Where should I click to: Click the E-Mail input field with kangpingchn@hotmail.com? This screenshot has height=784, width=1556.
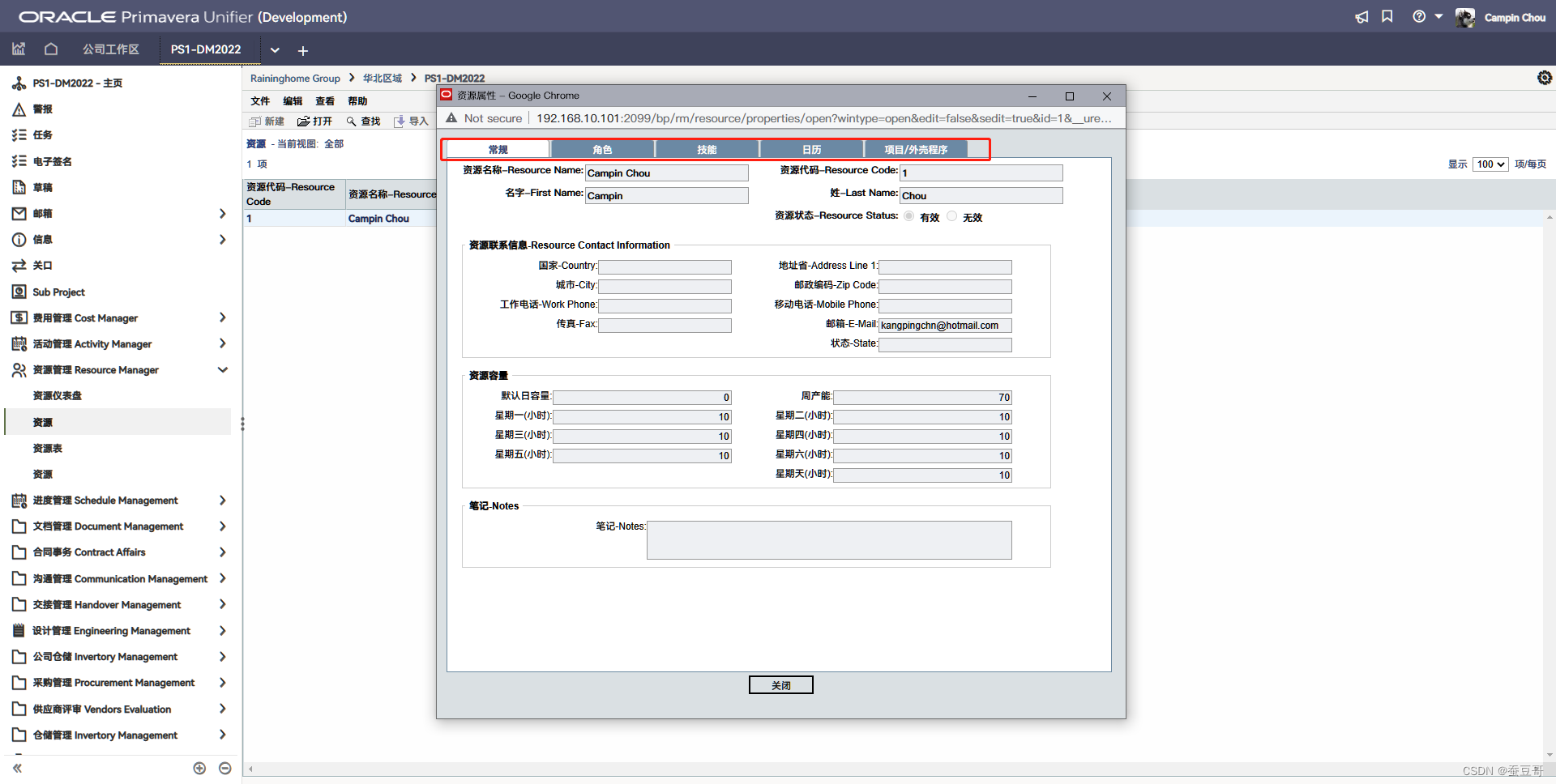[944, 325]
